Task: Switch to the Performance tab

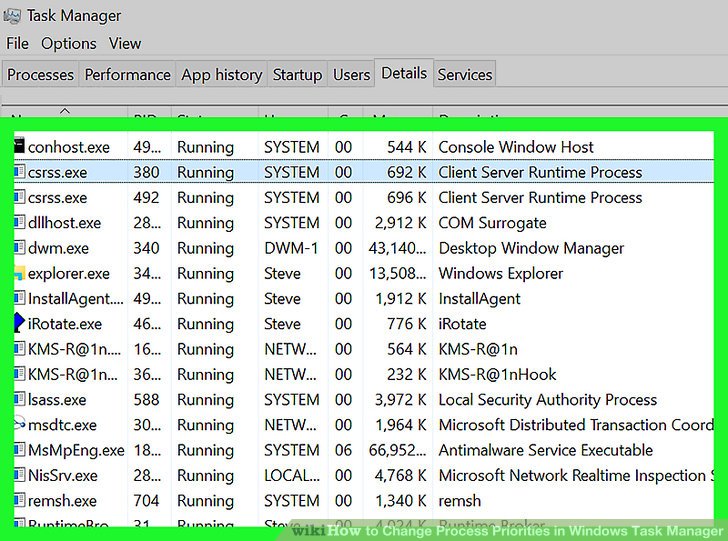Action: click(128, 74)
